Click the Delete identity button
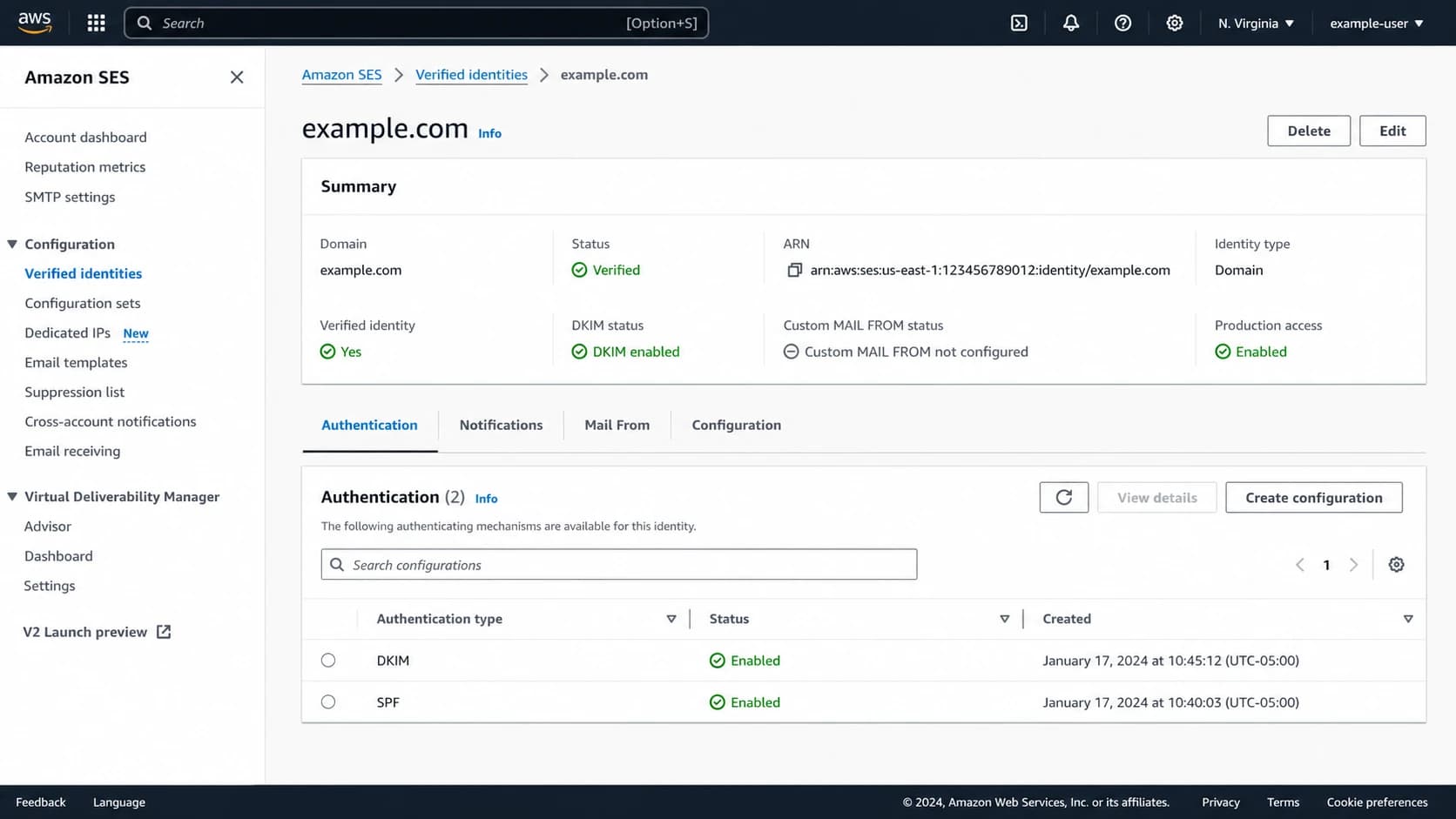The height and width of the screenshot is (819, 1456). (x=1309, y=131)
